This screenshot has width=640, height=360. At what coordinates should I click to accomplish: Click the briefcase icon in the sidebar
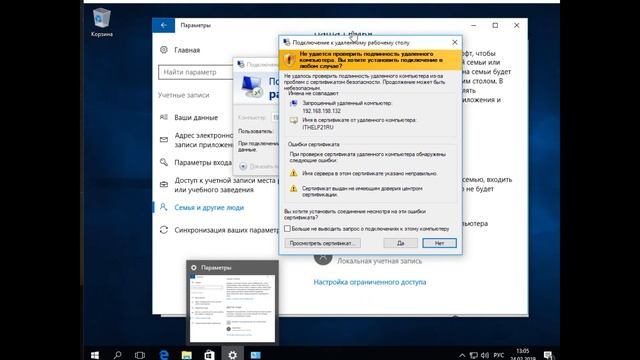[x=164, y=184]
